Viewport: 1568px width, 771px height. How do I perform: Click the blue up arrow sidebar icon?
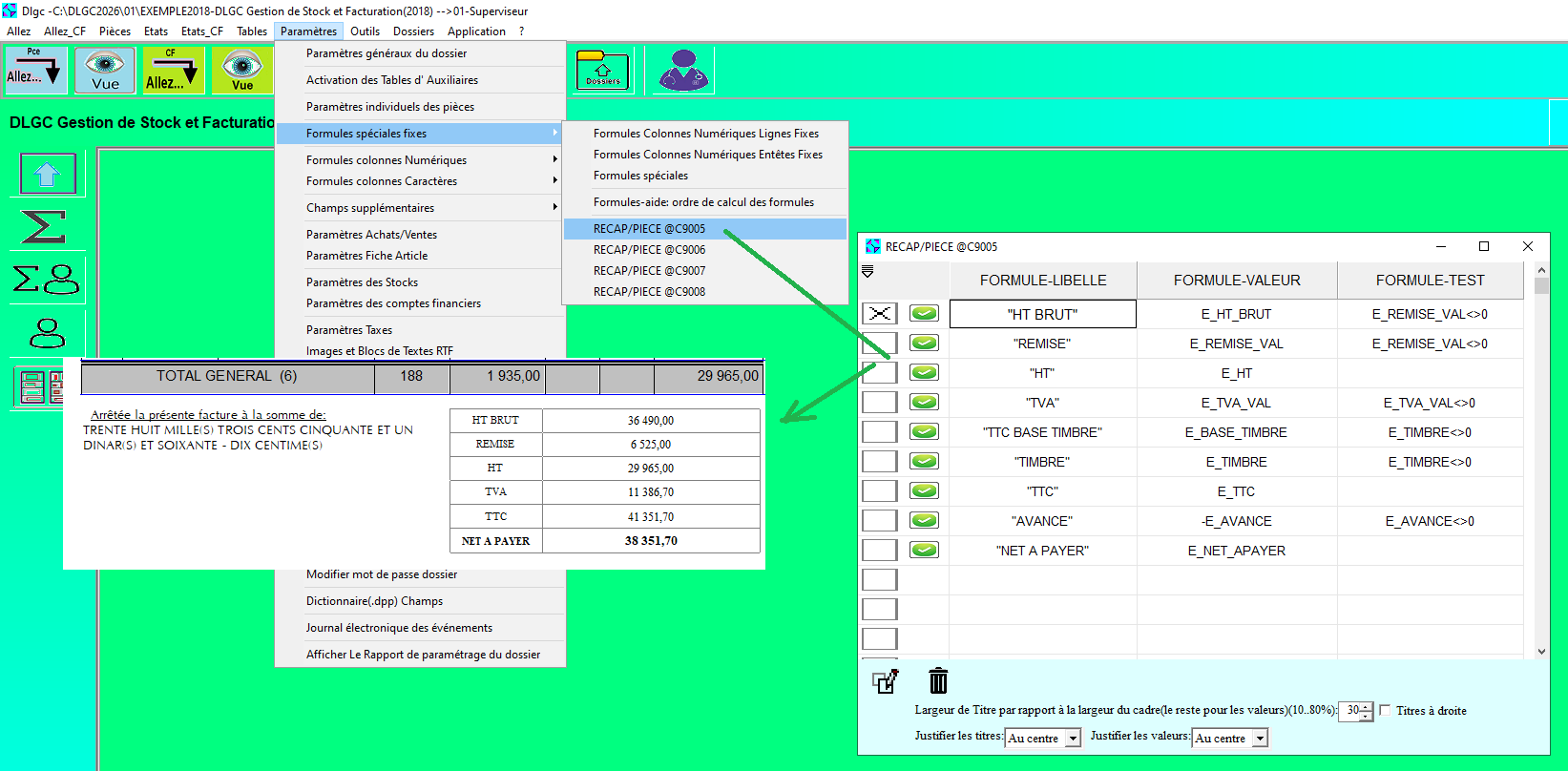coord(47,174)
